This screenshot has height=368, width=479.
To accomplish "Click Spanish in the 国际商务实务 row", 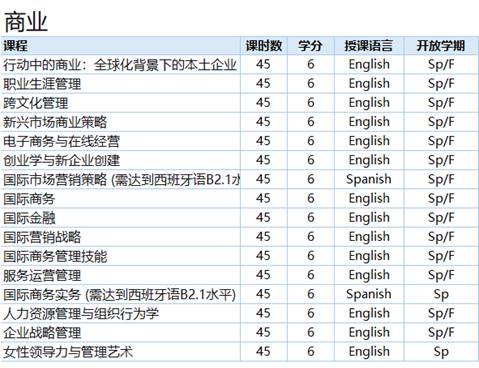I will pos(369,294).
